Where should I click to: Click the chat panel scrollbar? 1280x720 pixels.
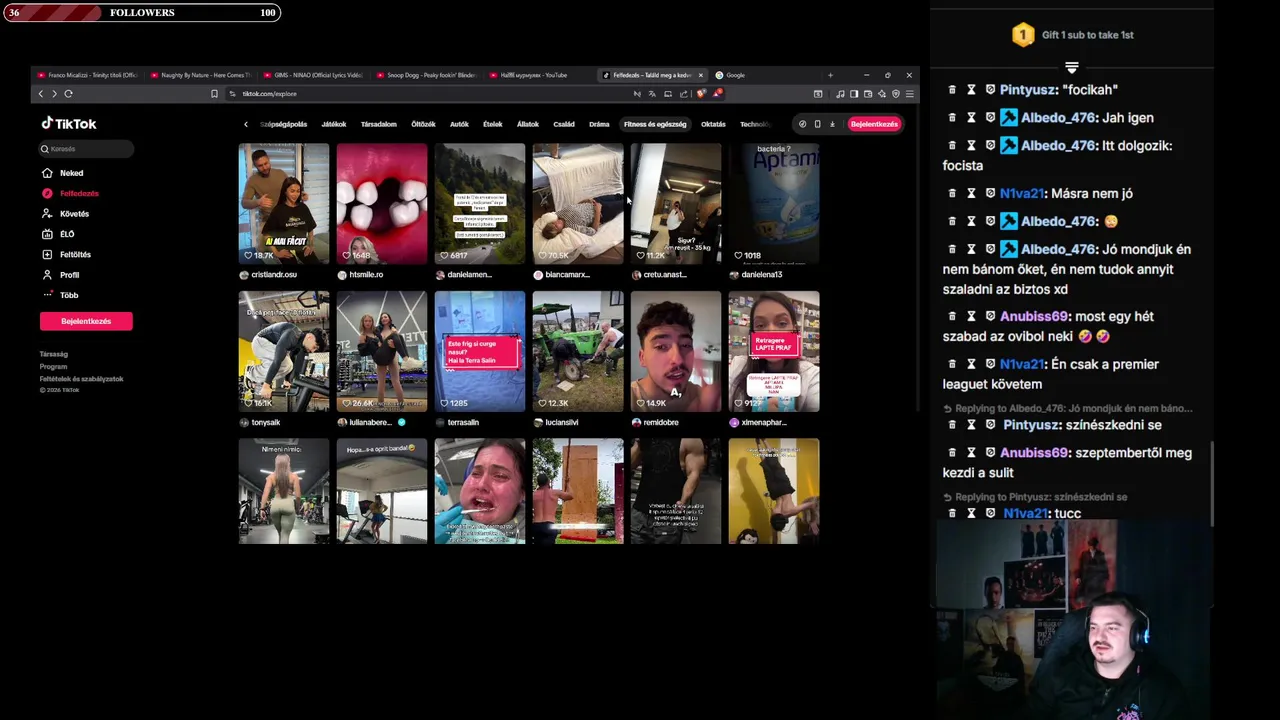tap(1212, 484)
